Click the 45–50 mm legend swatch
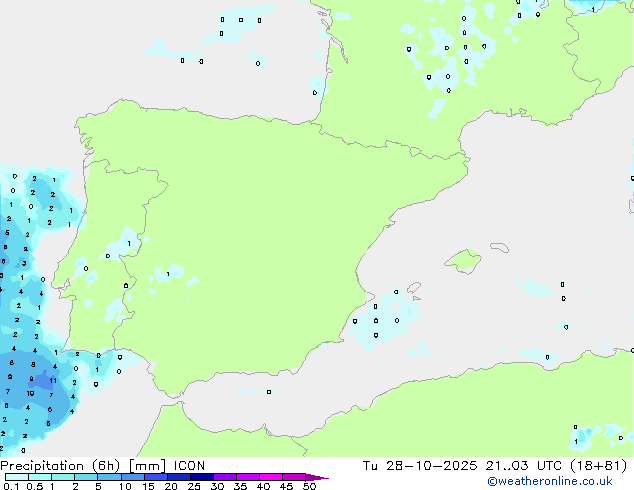634x490 pixels. click(294, 477)
